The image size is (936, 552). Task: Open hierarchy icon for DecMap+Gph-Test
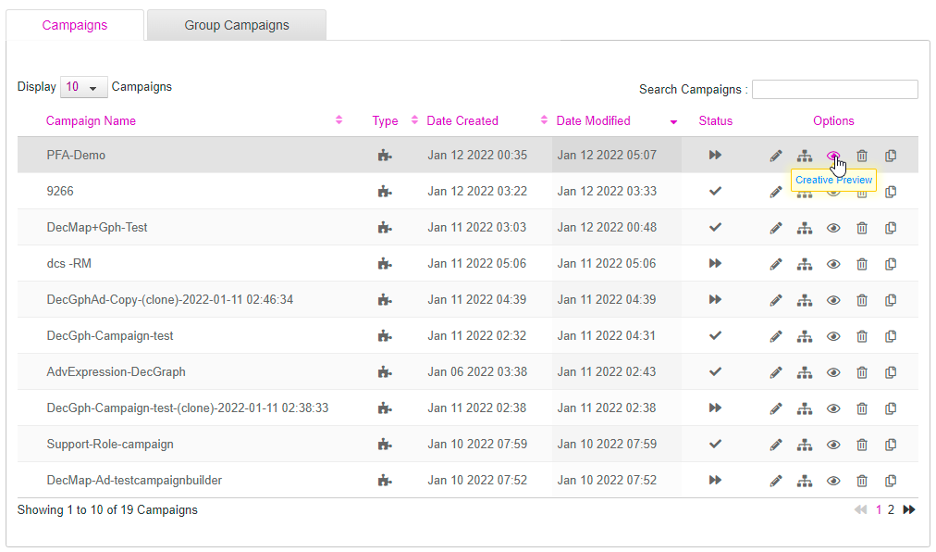coord(804,228)
